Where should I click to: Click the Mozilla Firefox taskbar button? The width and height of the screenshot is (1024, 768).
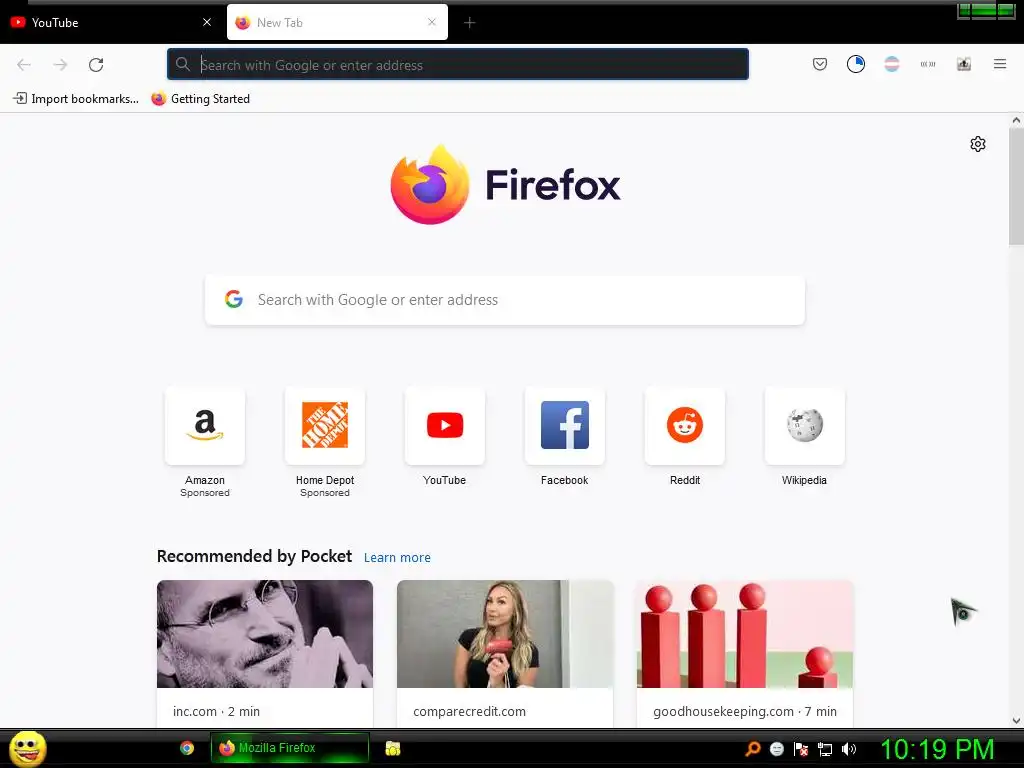(x=290, y=748)
